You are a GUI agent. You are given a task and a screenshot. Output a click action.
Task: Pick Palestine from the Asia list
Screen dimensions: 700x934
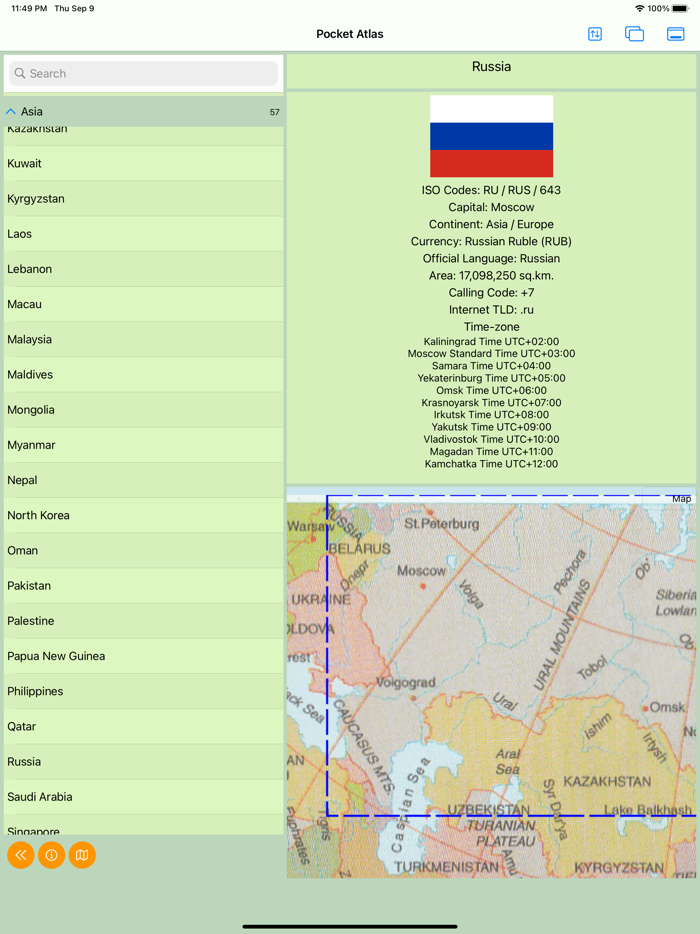144,620
